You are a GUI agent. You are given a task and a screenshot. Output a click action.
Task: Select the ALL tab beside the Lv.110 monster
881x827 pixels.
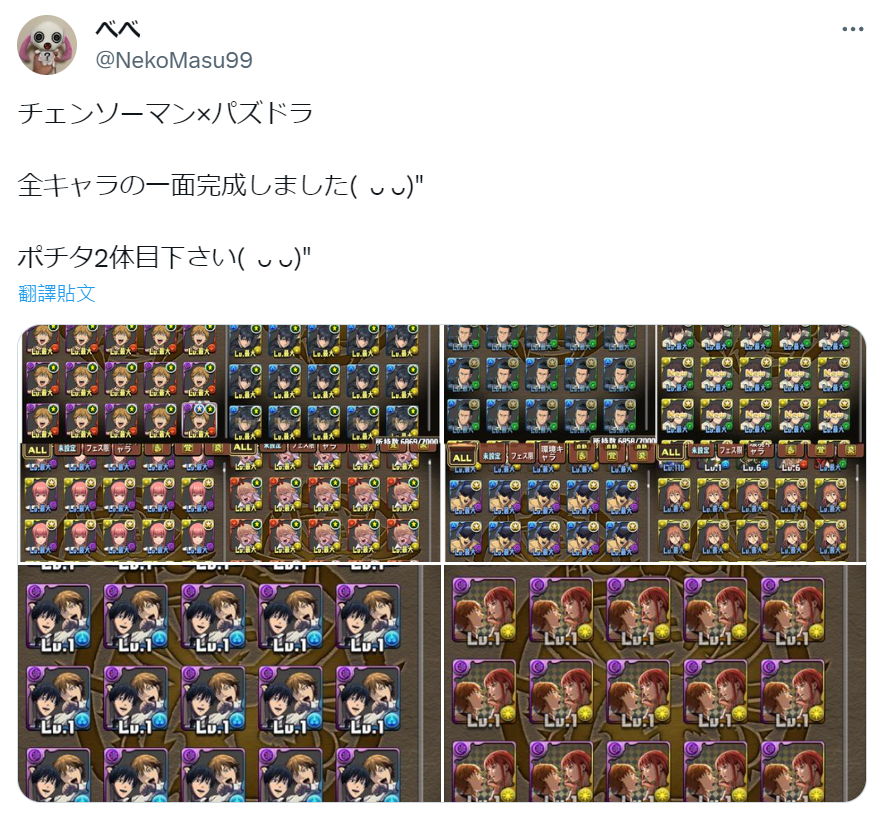671,452
